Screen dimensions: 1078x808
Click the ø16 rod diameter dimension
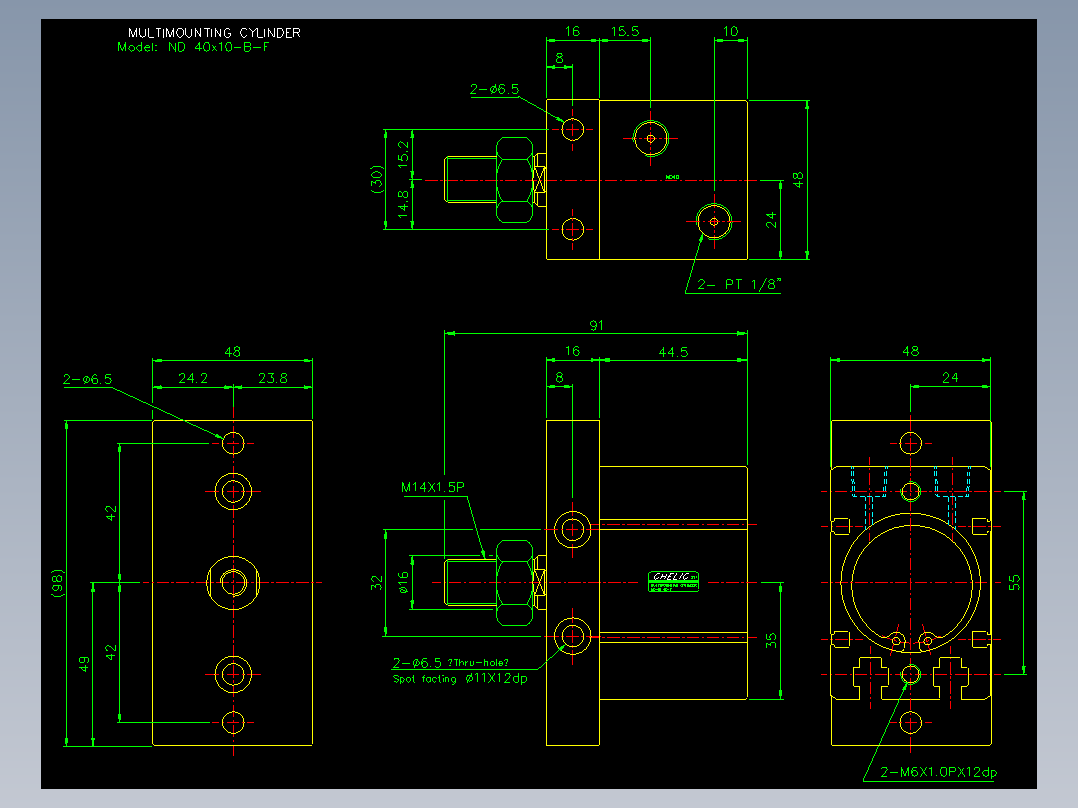404,582
